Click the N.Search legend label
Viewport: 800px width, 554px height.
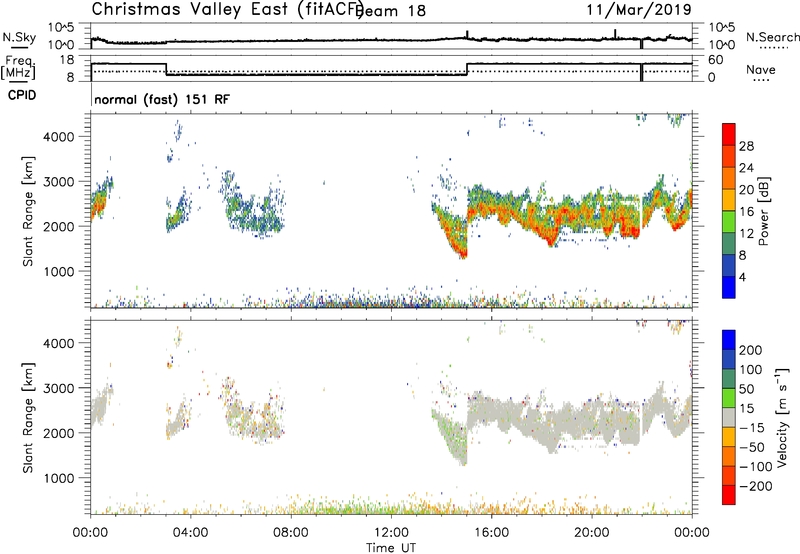coord(772,37)
